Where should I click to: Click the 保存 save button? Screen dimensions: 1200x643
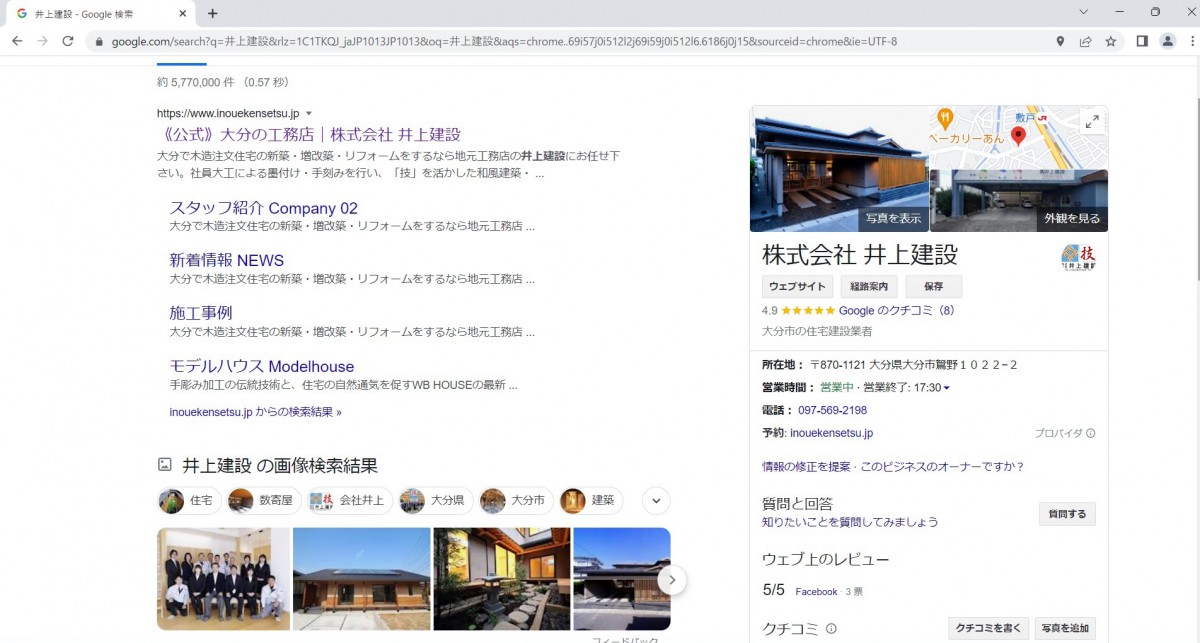[934, 287]
